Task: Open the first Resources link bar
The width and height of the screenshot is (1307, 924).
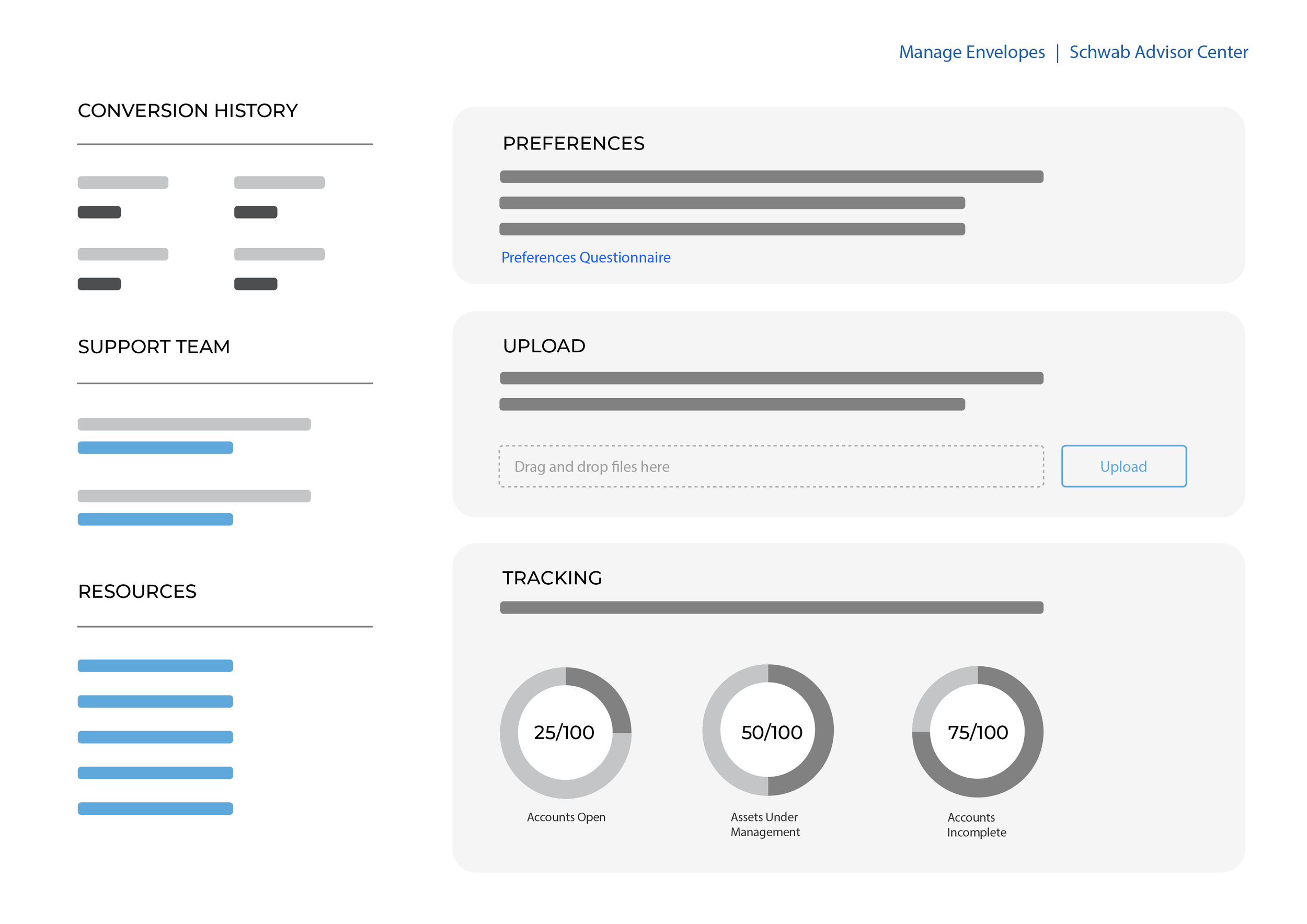Action: click(x=155, y=665)
